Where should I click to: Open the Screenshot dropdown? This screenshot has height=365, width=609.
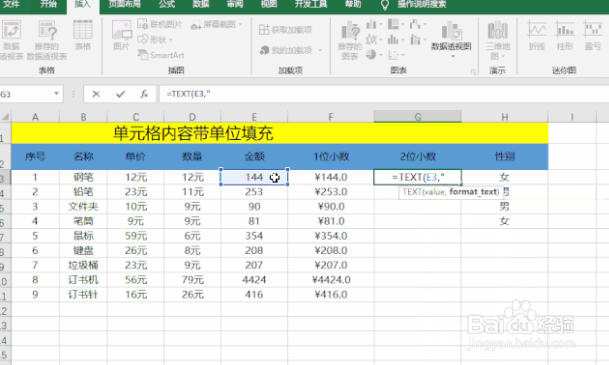click(216, 25)
